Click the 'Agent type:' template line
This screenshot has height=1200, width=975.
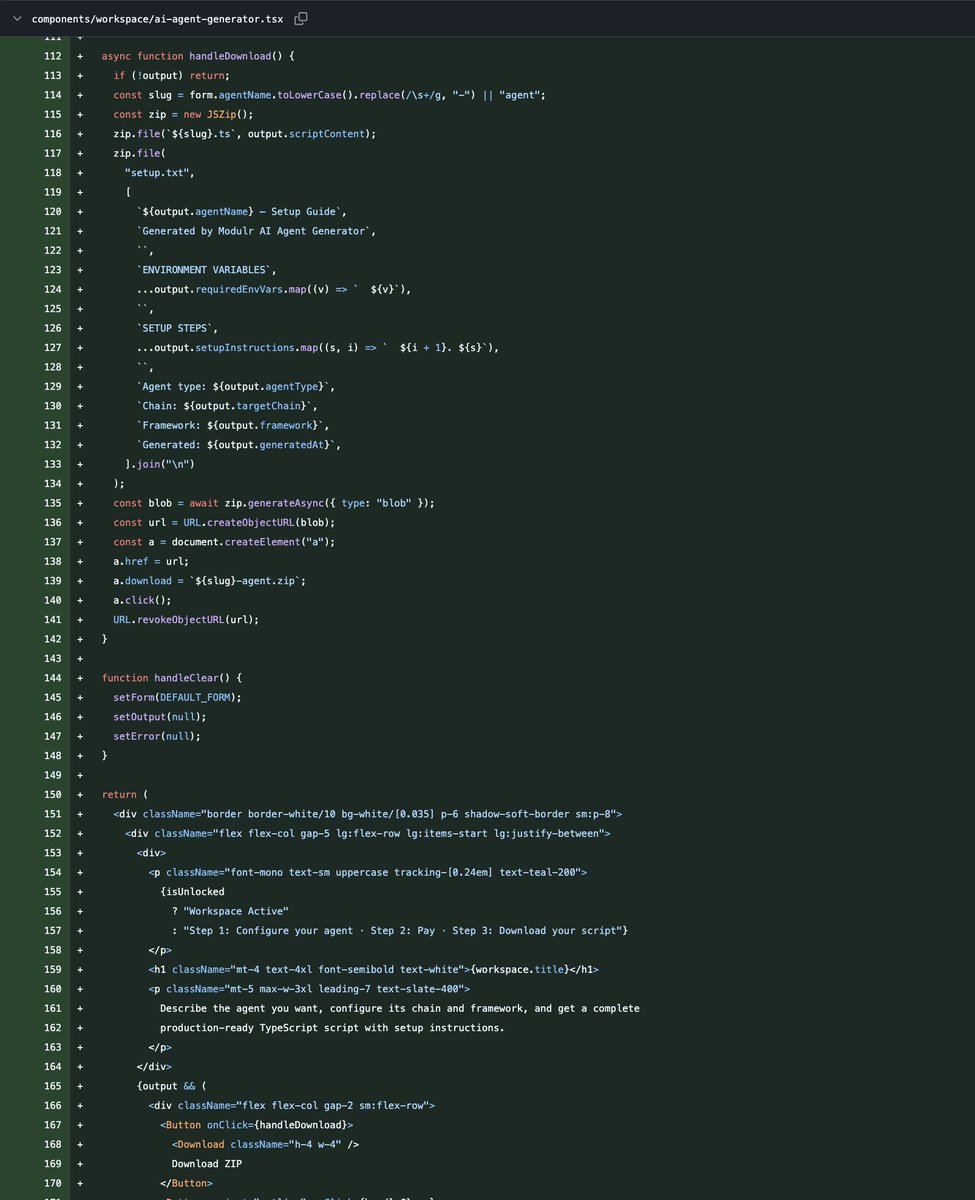pyautogui.click(x=236, y=386)
